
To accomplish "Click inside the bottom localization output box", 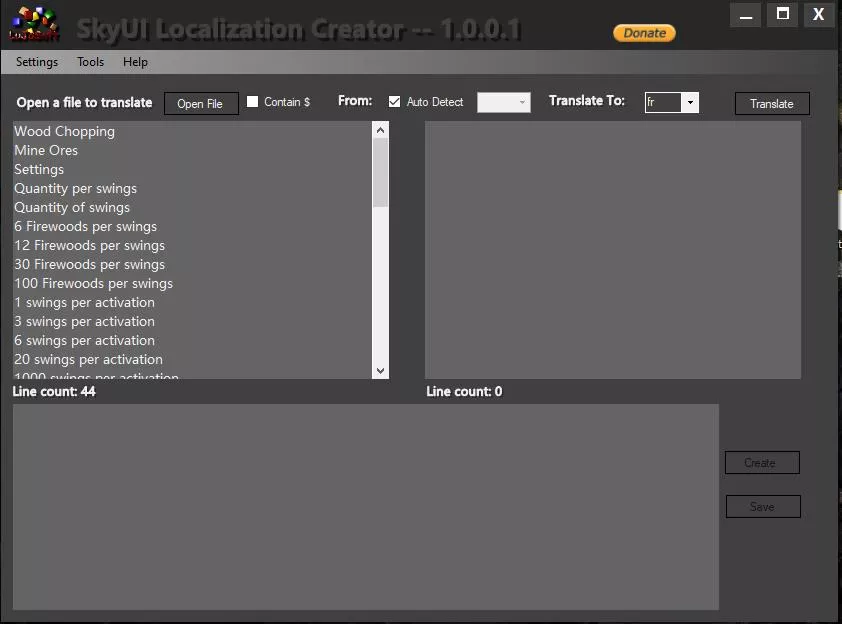I will point(366,507).
